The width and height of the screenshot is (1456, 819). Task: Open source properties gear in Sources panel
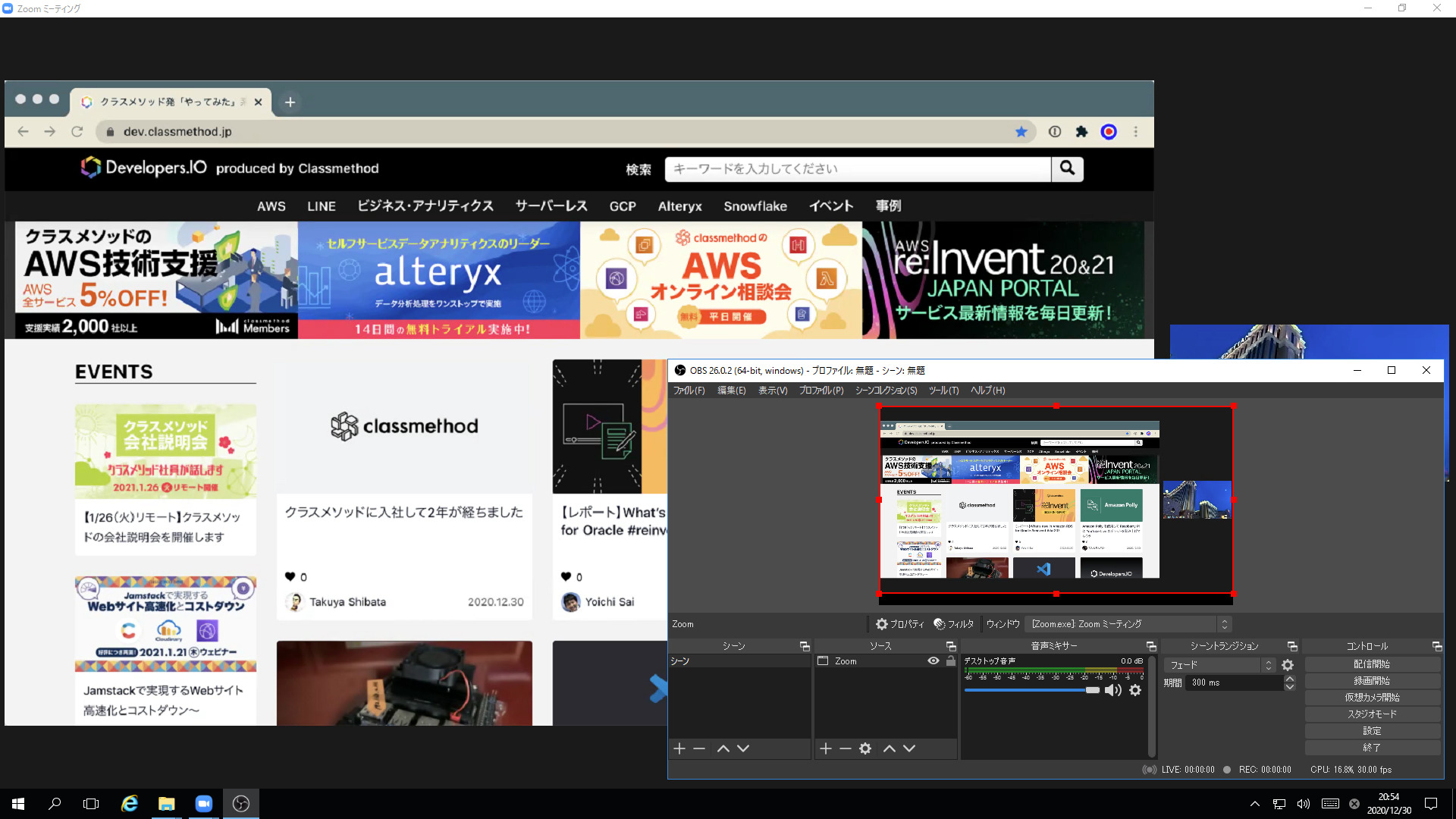pos(865,748)
